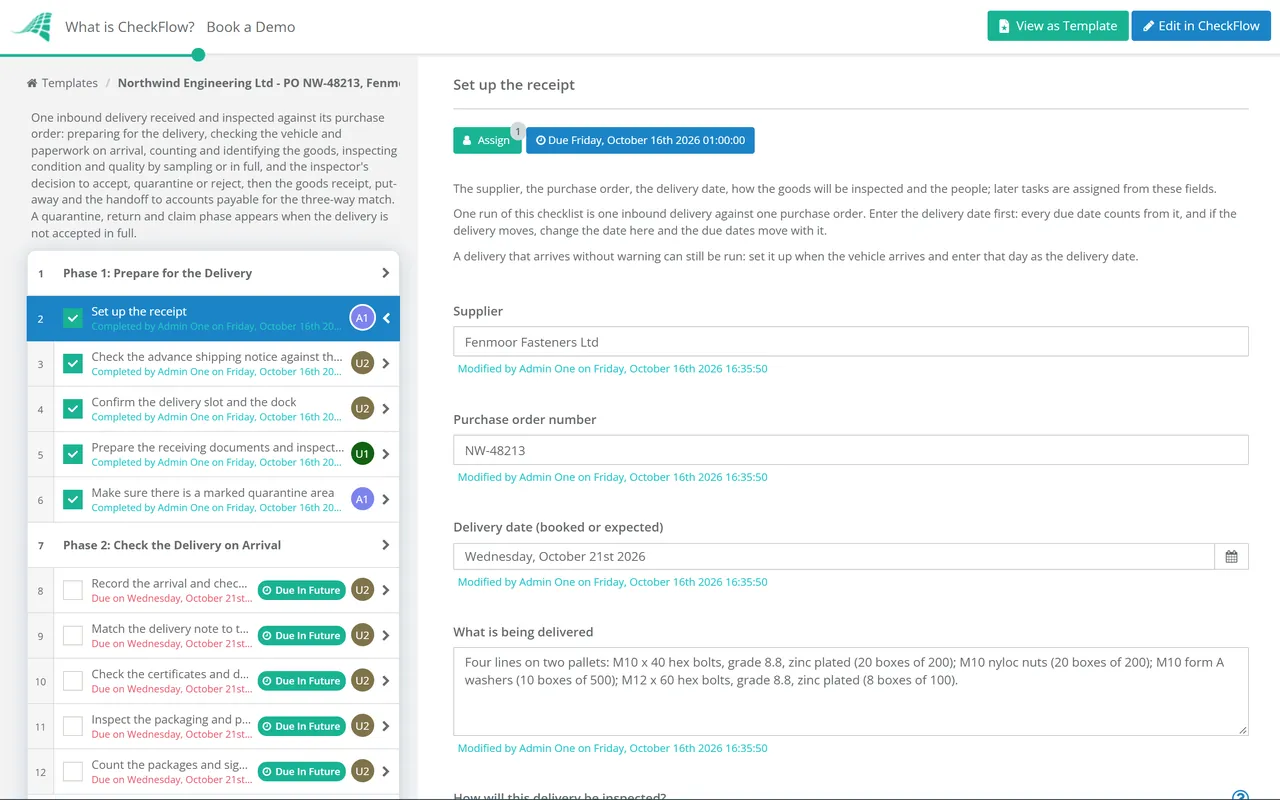Click U2 avatar on Confirm the delivery slot

(362, 408)
